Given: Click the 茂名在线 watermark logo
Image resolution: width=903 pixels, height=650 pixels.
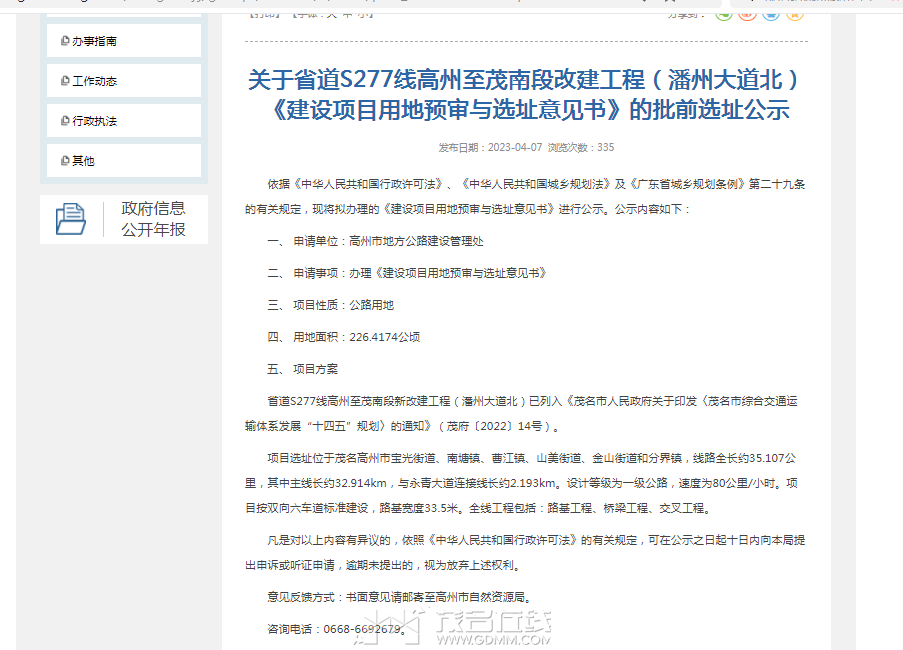Looking at the screenshot, I should (x=454, y=626).
